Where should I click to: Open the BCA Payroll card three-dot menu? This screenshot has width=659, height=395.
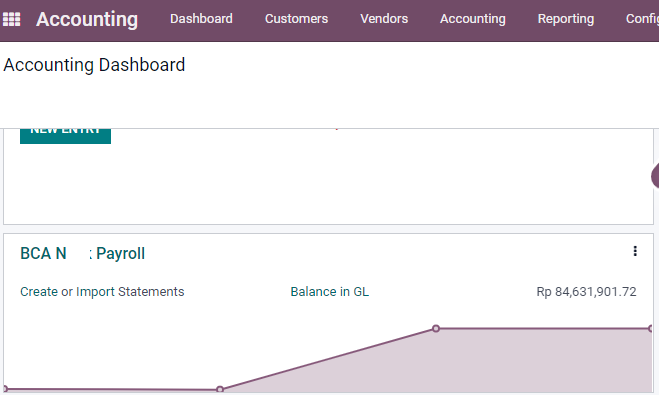[635, 251]
